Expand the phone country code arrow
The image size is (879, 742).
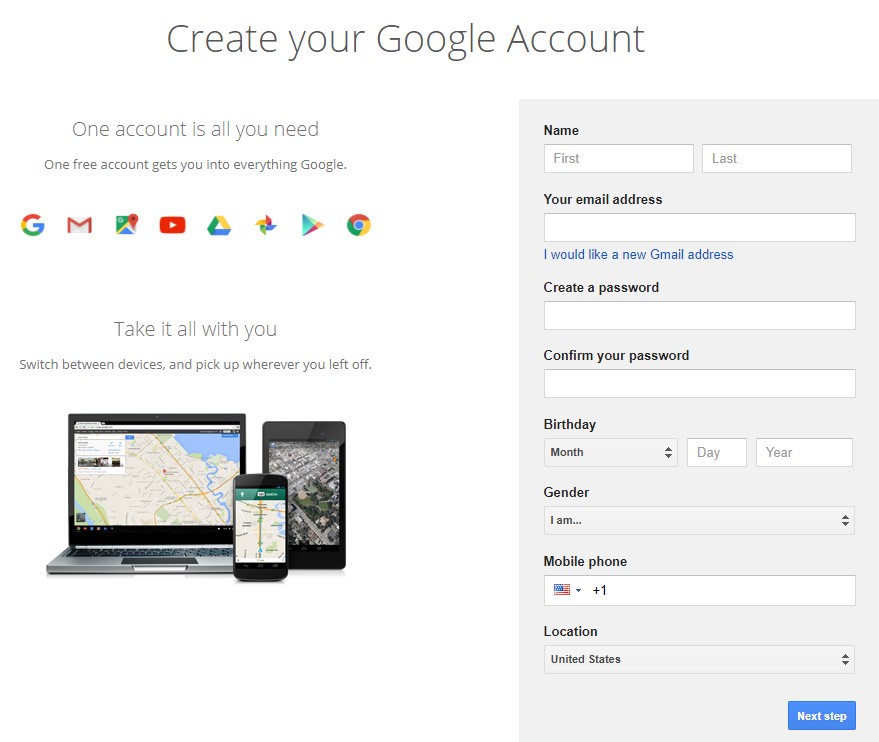579,590
